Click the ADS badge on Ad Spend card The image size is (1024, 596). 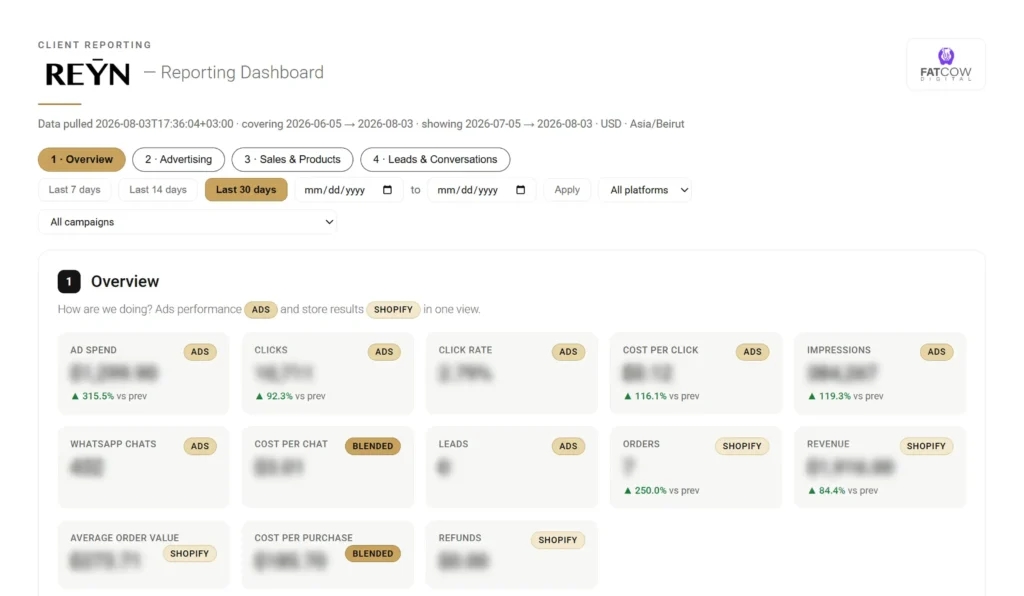coord(200,352)
